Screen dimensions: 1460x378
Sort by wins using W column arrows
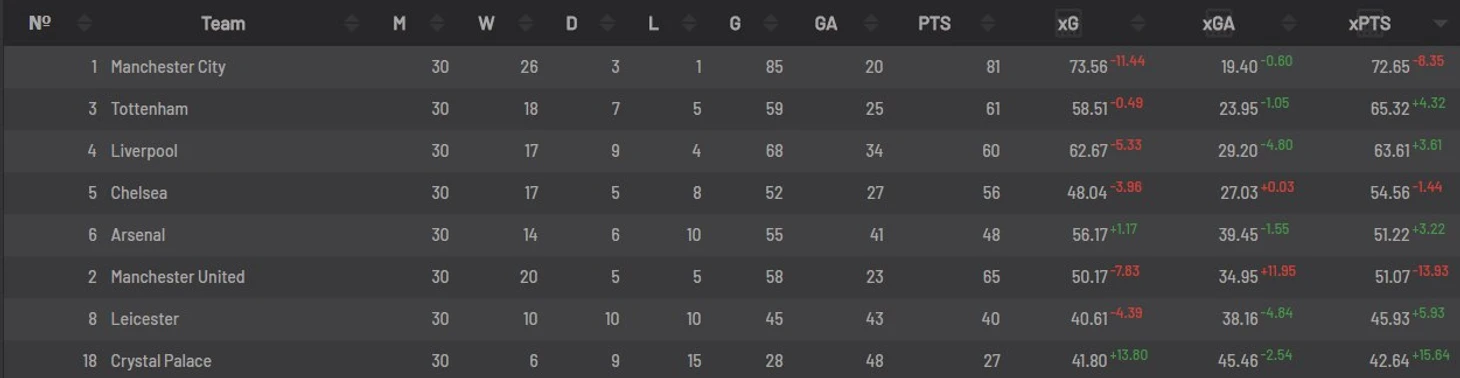[523, 23]
